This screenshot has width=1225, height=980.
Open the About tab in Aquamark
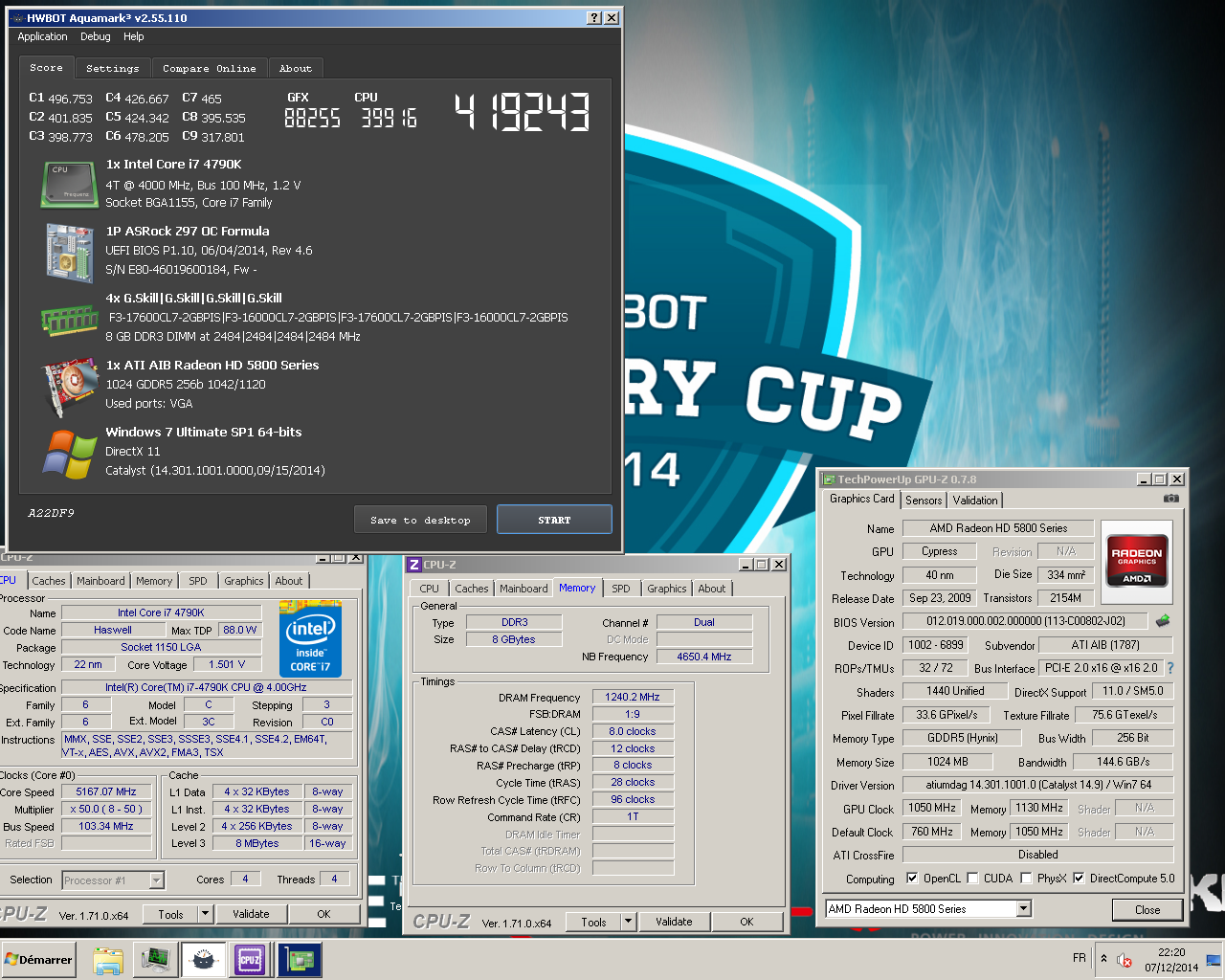[x=296, y=68]
